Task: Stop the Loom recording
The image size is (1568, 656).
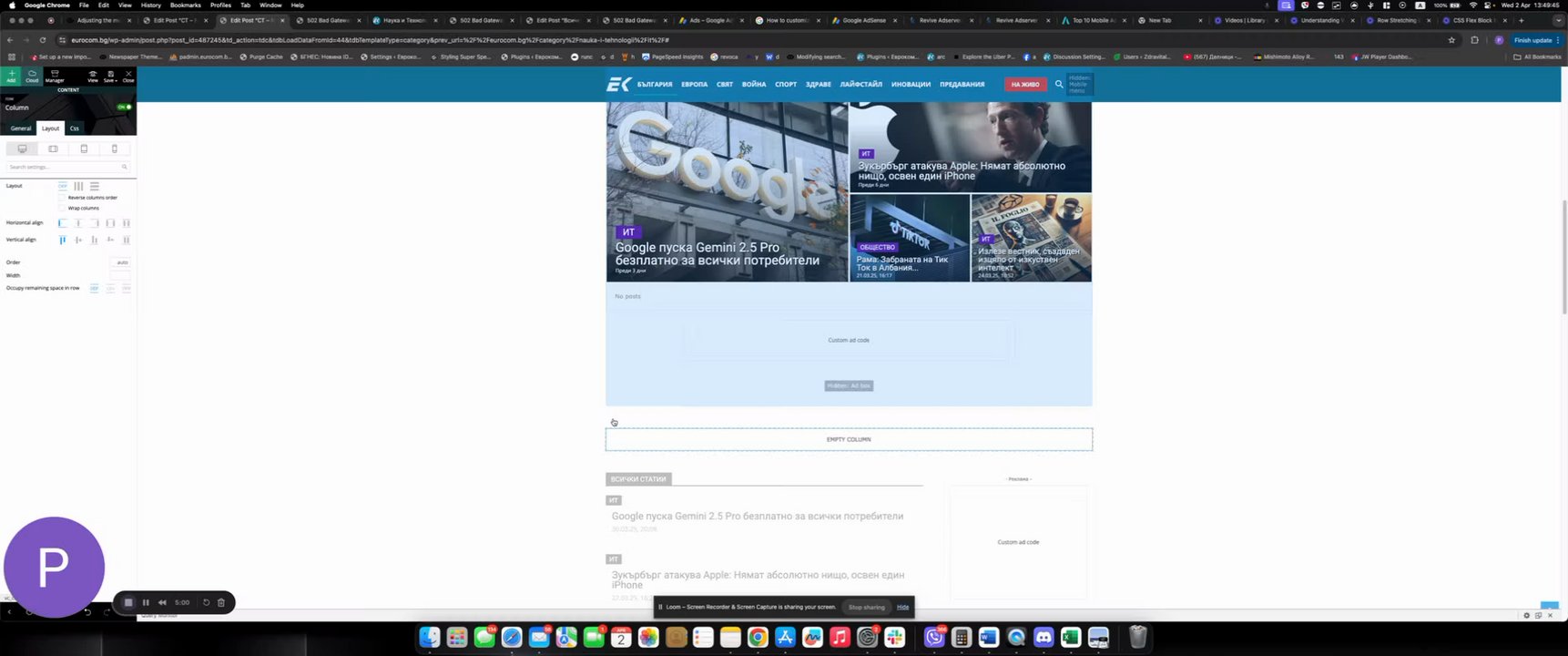Action: pyautogui.click(x=128, y=602)
